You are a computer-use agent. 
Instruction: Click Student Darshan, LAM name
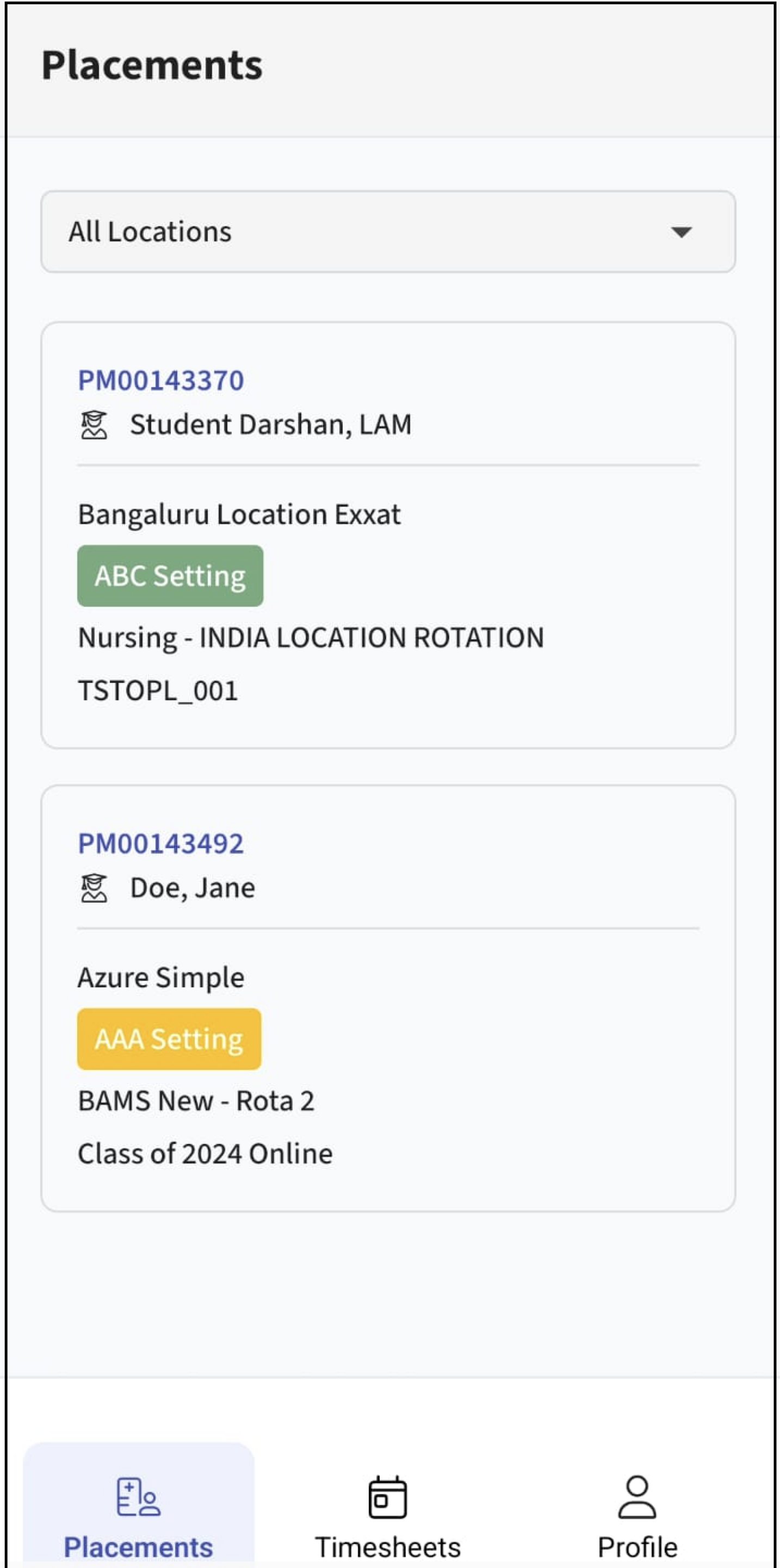pyautogui.click(x=270, y=425)
